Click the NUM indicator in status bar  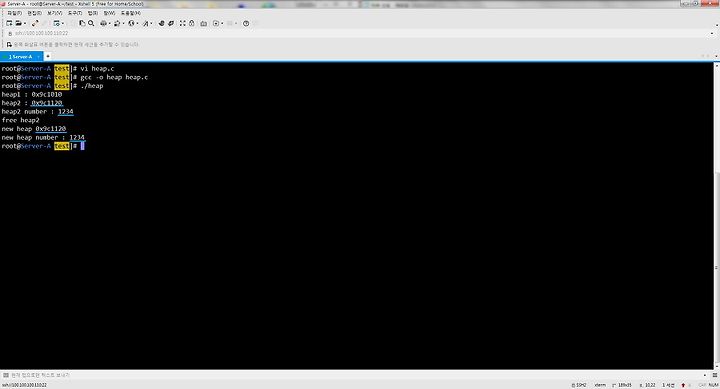coord(714,385)
